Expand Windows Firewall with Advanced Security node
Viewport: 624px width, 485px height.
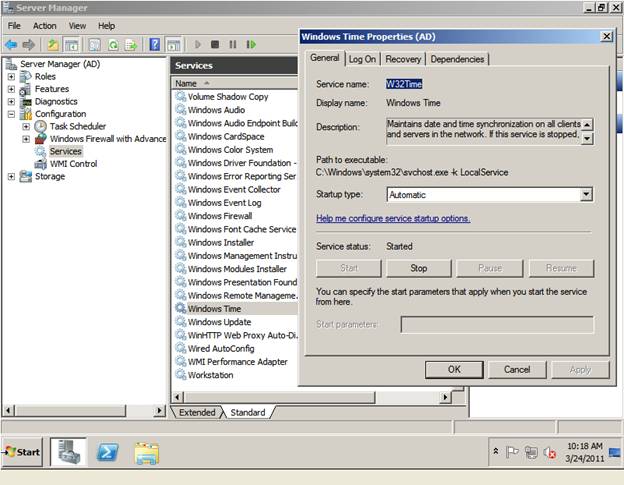pyautogui.click(x=26, y=139)
